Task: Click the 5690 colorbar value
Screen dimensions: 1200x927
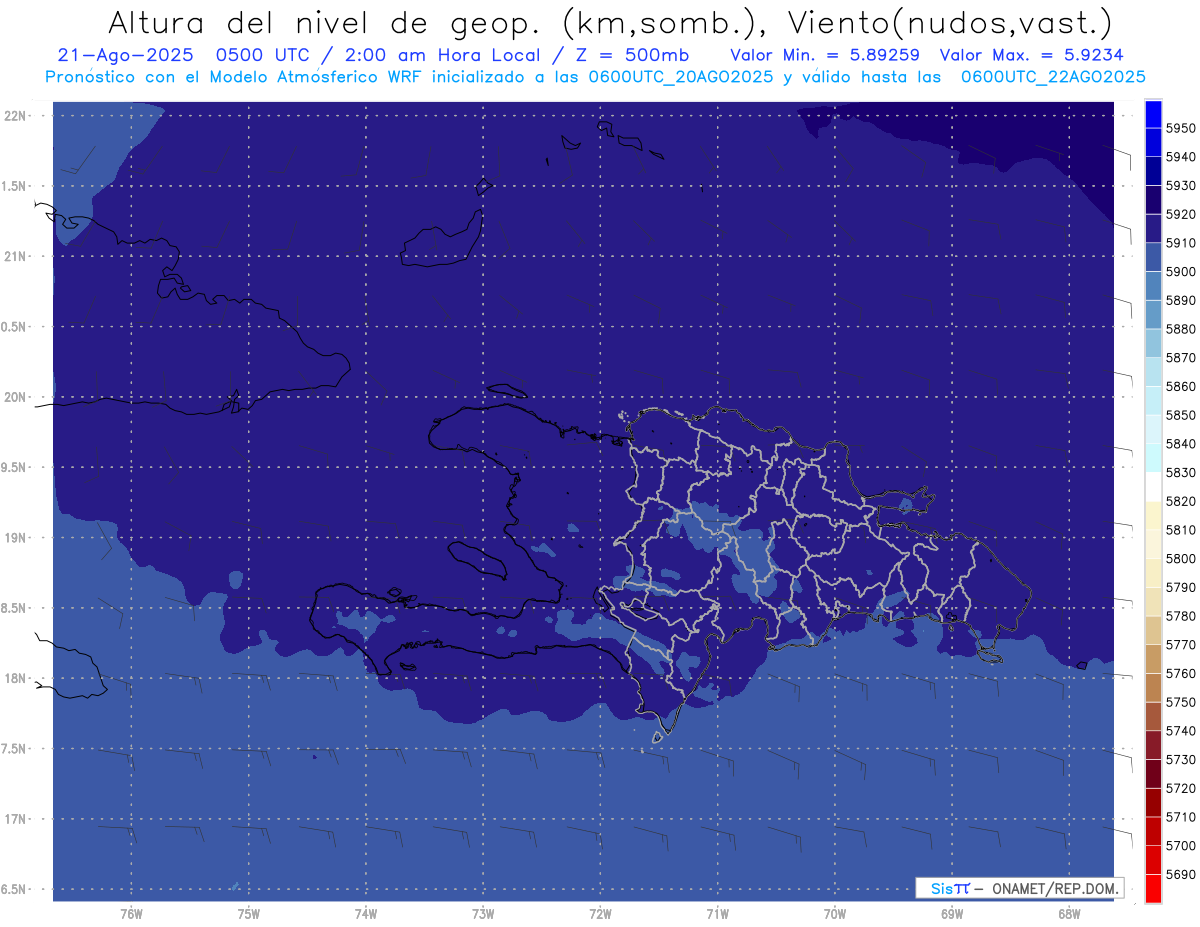Action: pos(1181,874)
